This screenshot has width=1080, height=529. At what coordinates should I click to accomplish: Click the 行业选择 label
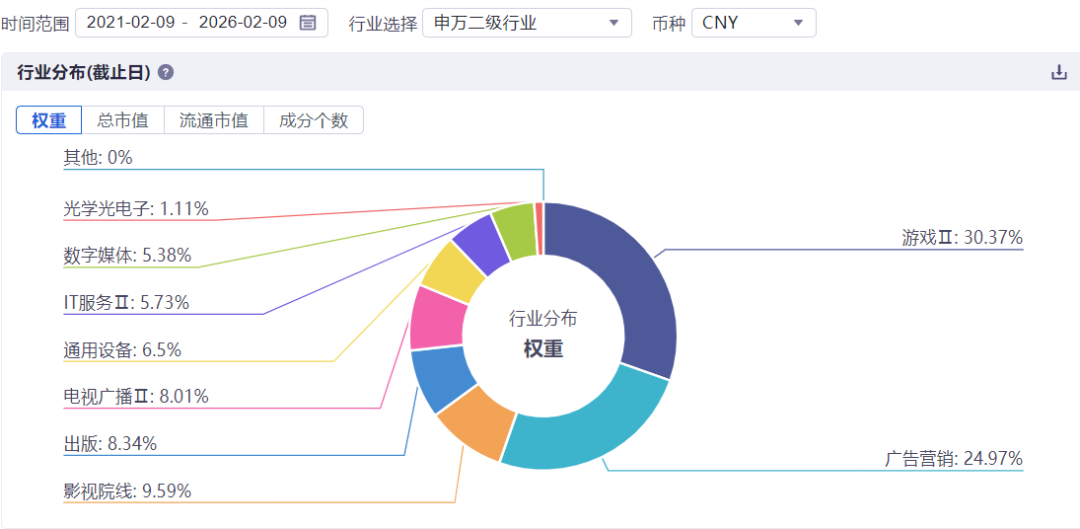click(383, 23)
